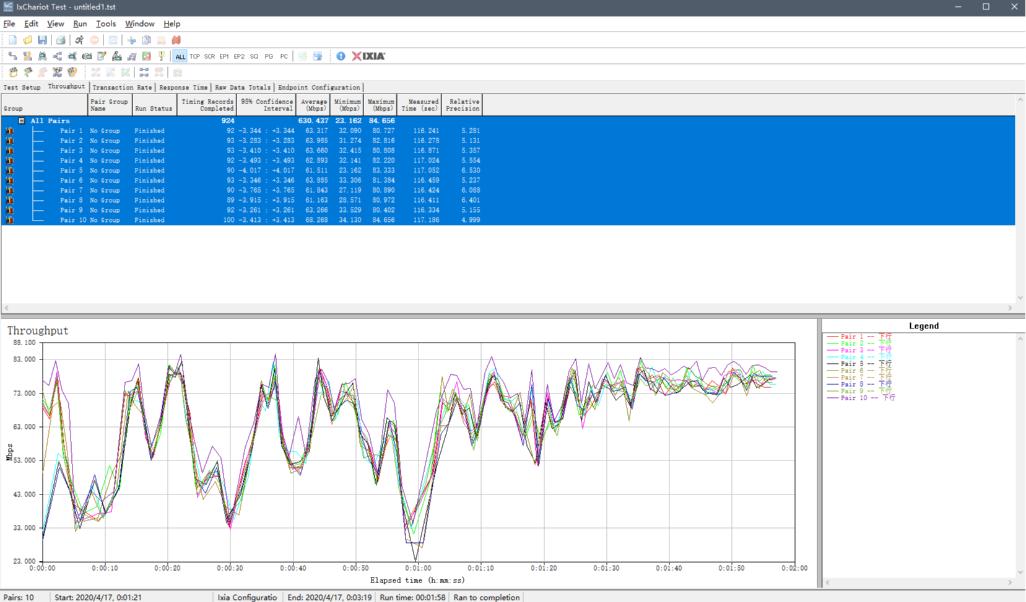Image resolution: width=1026 pixels, height=602 pixels.
Task: Click the Save test toolbar icon
Action: pyautogui.click(x=42, y=40)
